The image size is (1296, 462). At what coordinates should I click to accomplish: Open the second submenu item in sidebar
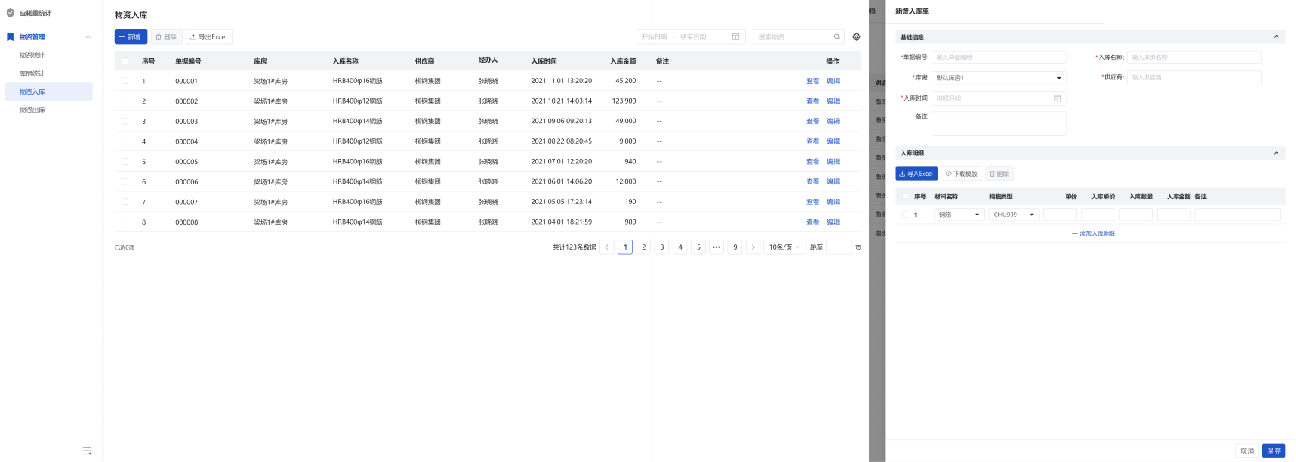click(33, 73)
